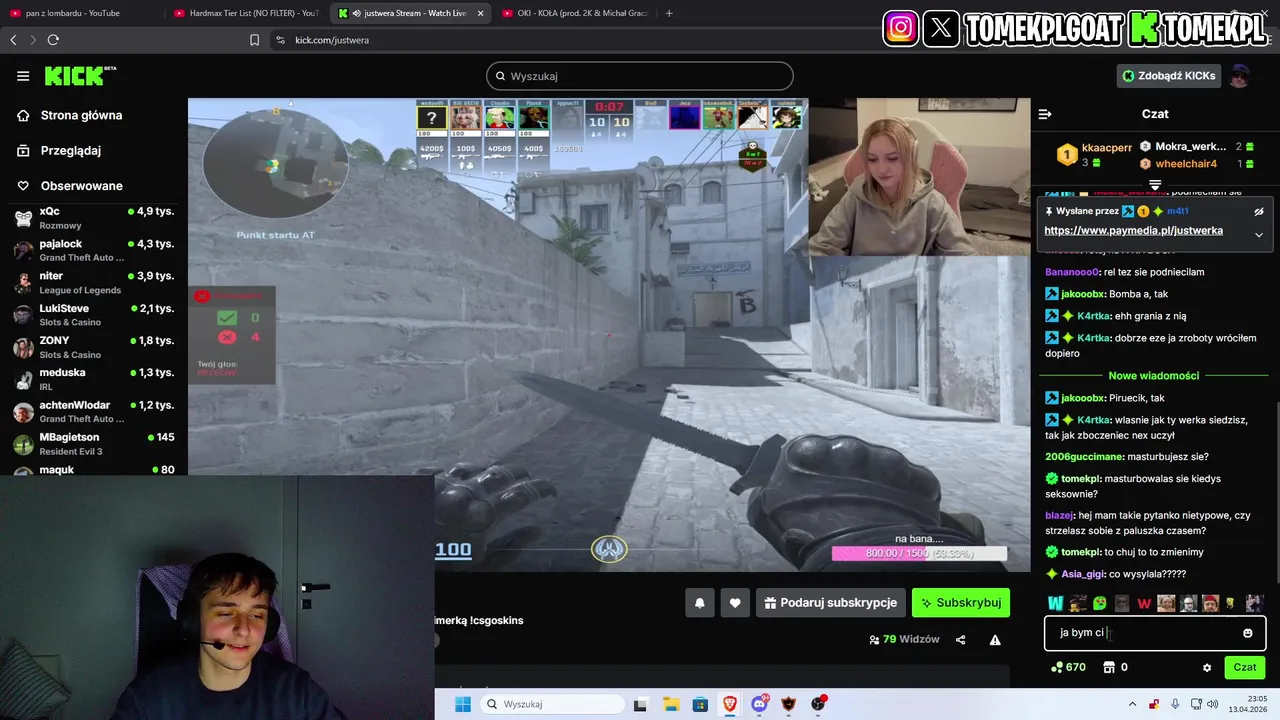Image resolution: width=1280 pixels, height=720 pixels.
Task: Click the green Subskrybuj button
Action: click(x=961, y=603)
